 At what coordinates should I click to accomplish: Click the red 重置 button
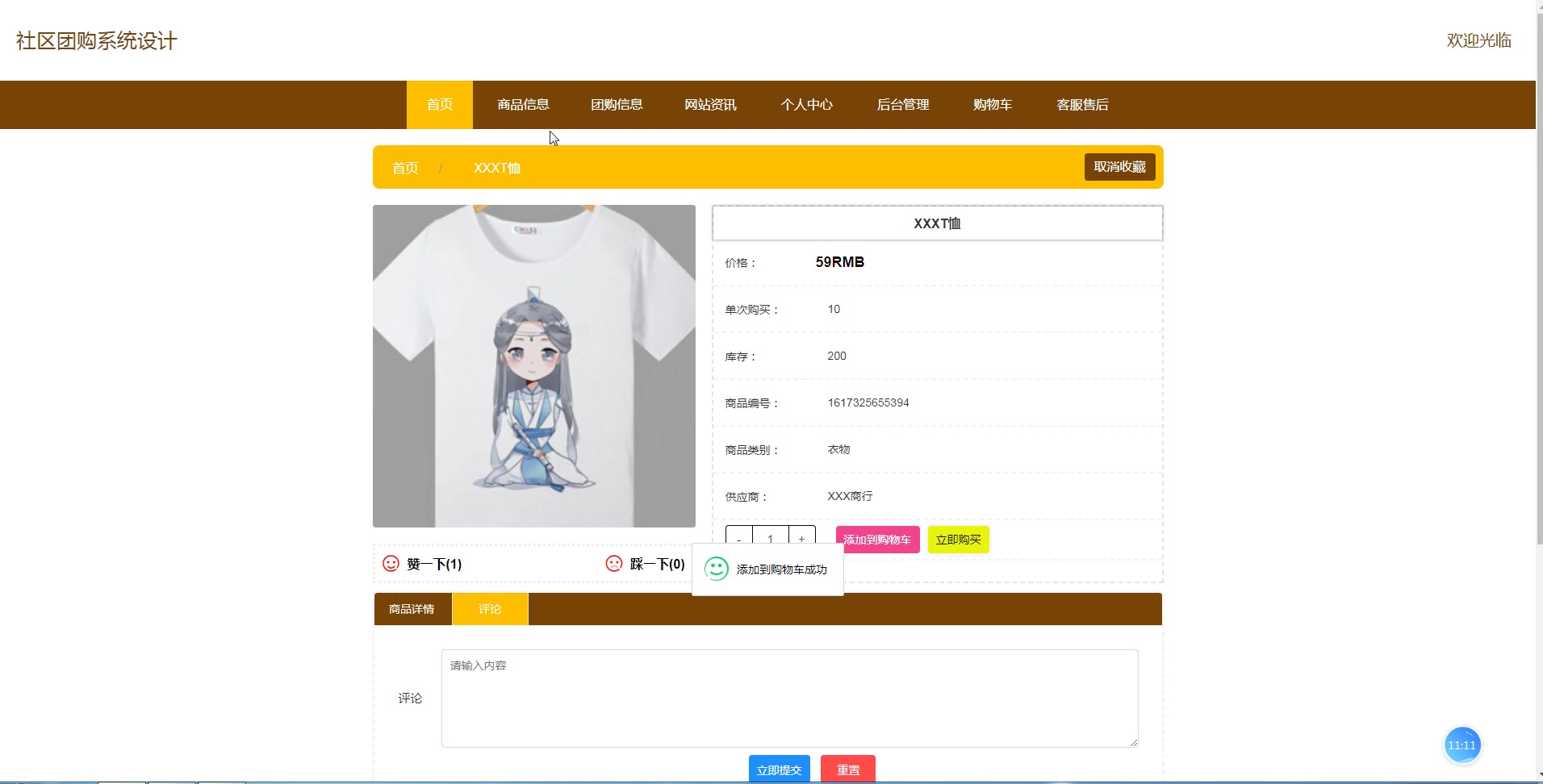(847, 769)
